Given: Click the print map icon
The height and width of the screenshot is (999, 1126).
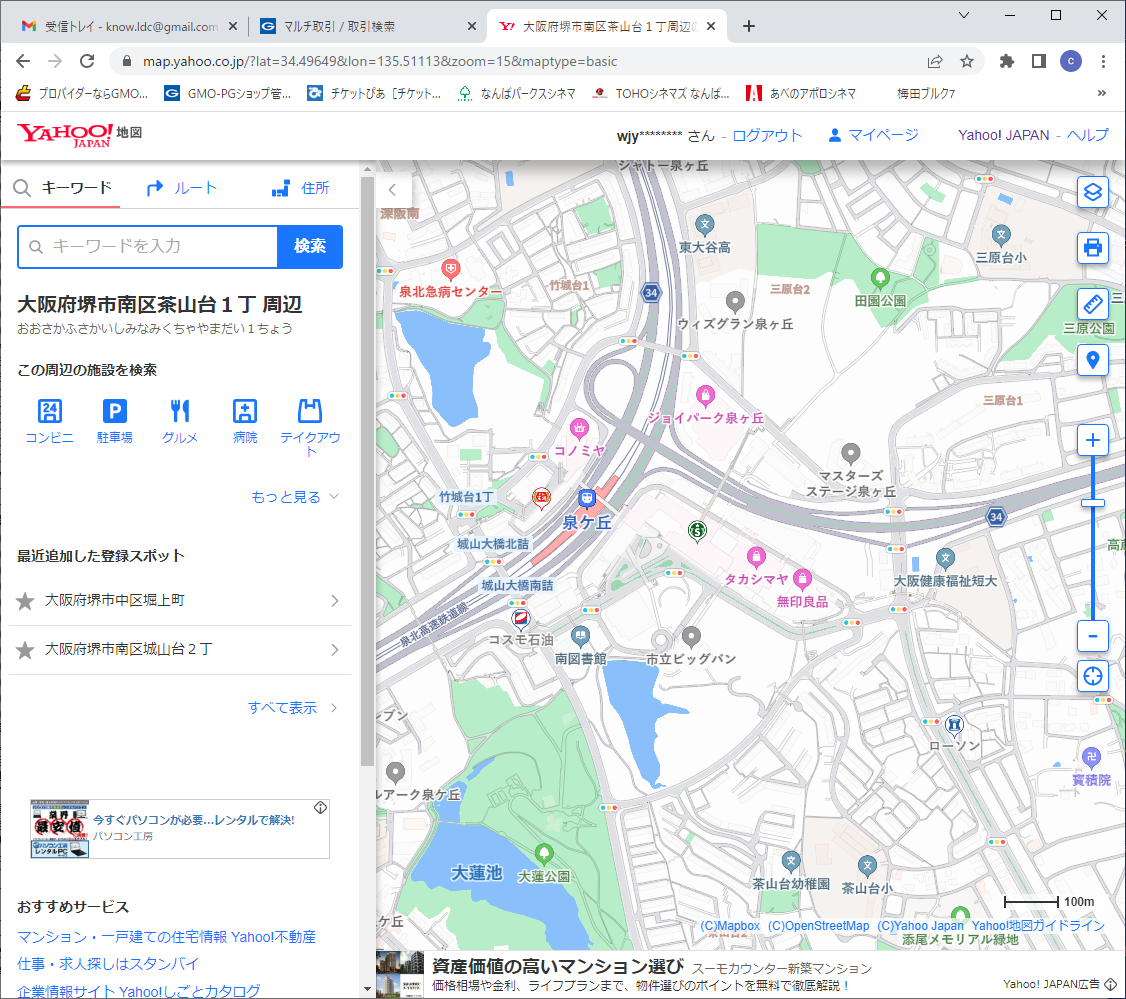Looking at the screenshot, I should [x=1092, y=247].
